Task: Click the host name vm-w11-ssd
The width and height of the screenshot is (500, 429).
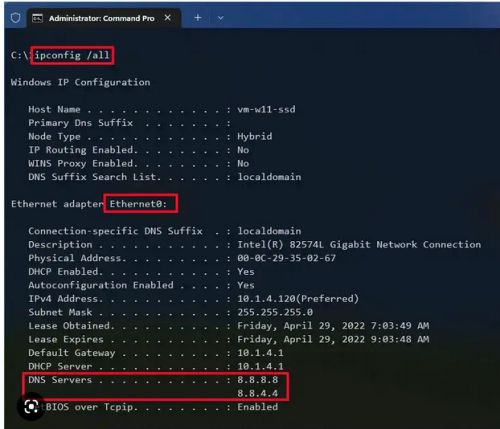Action: [266, 109]
